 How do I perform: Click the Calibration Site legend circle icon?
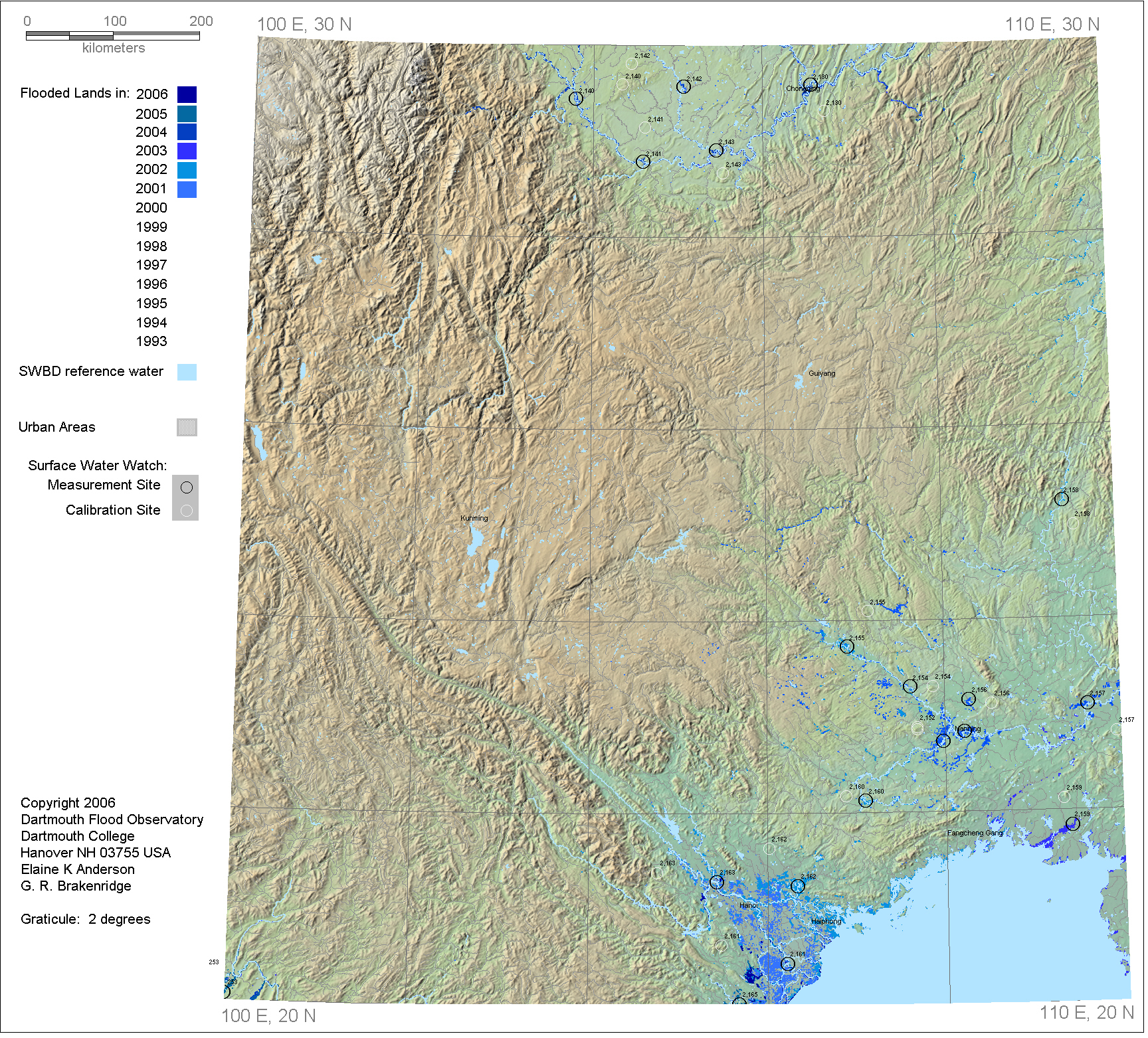187,511
